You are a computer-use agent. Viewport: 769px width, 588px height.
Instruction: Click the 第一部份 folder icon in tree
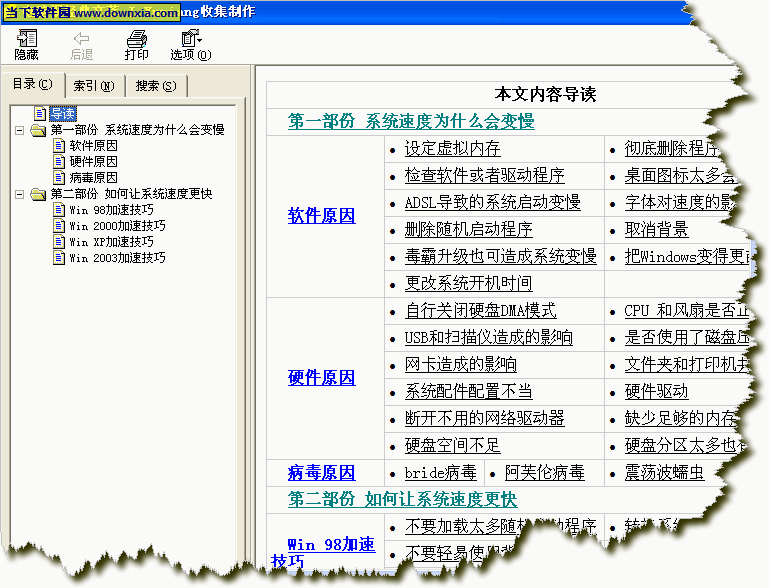coord(38,130)
